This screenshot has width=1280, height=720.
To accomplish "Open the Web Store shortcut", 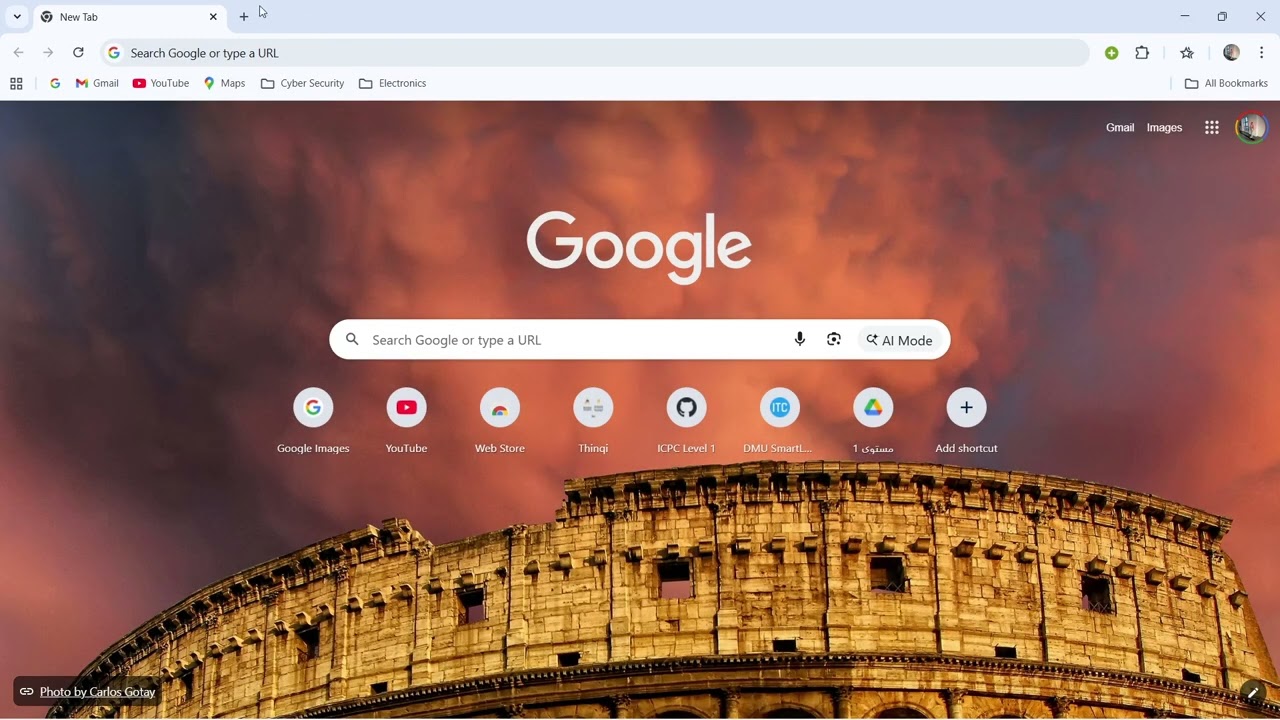I will tap(500, 421).
